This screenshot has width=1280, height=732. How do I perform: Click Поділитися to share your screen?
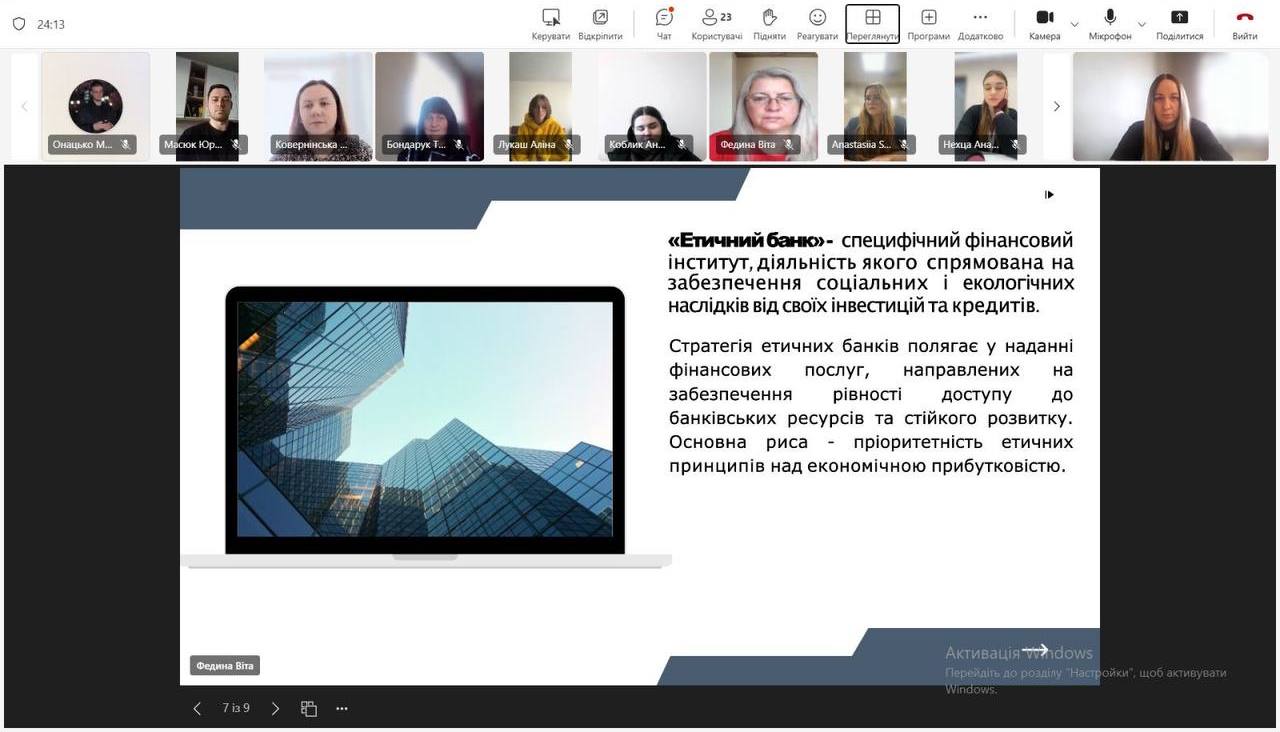[1179, 23]
